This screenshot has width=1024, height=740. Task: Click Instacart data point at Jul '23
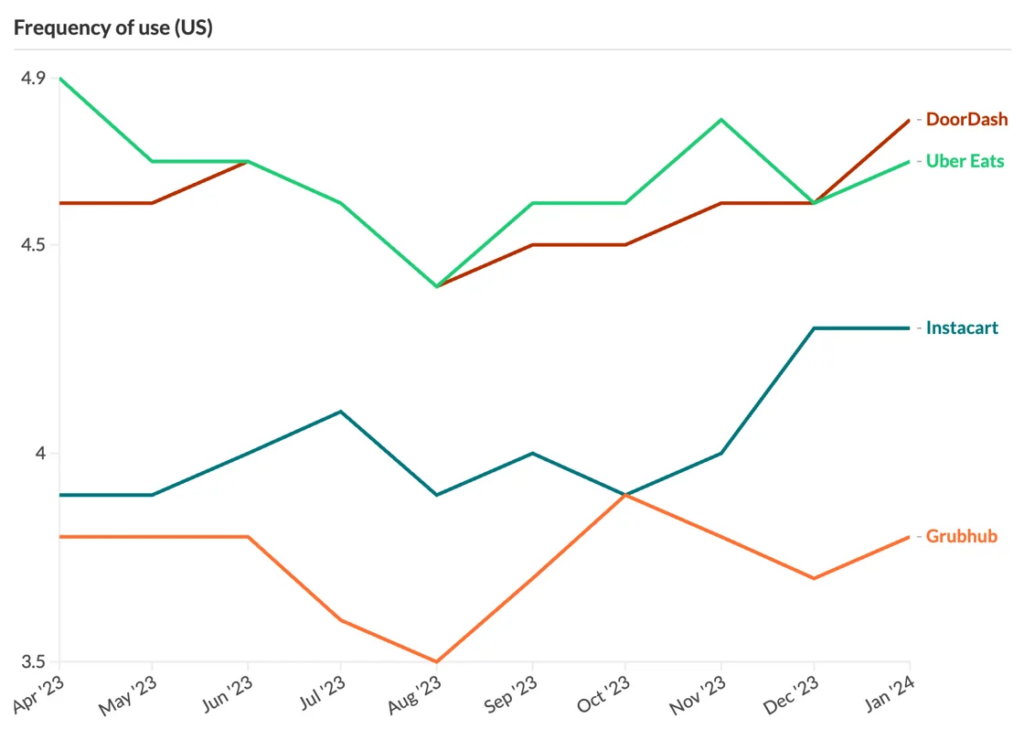341,411
